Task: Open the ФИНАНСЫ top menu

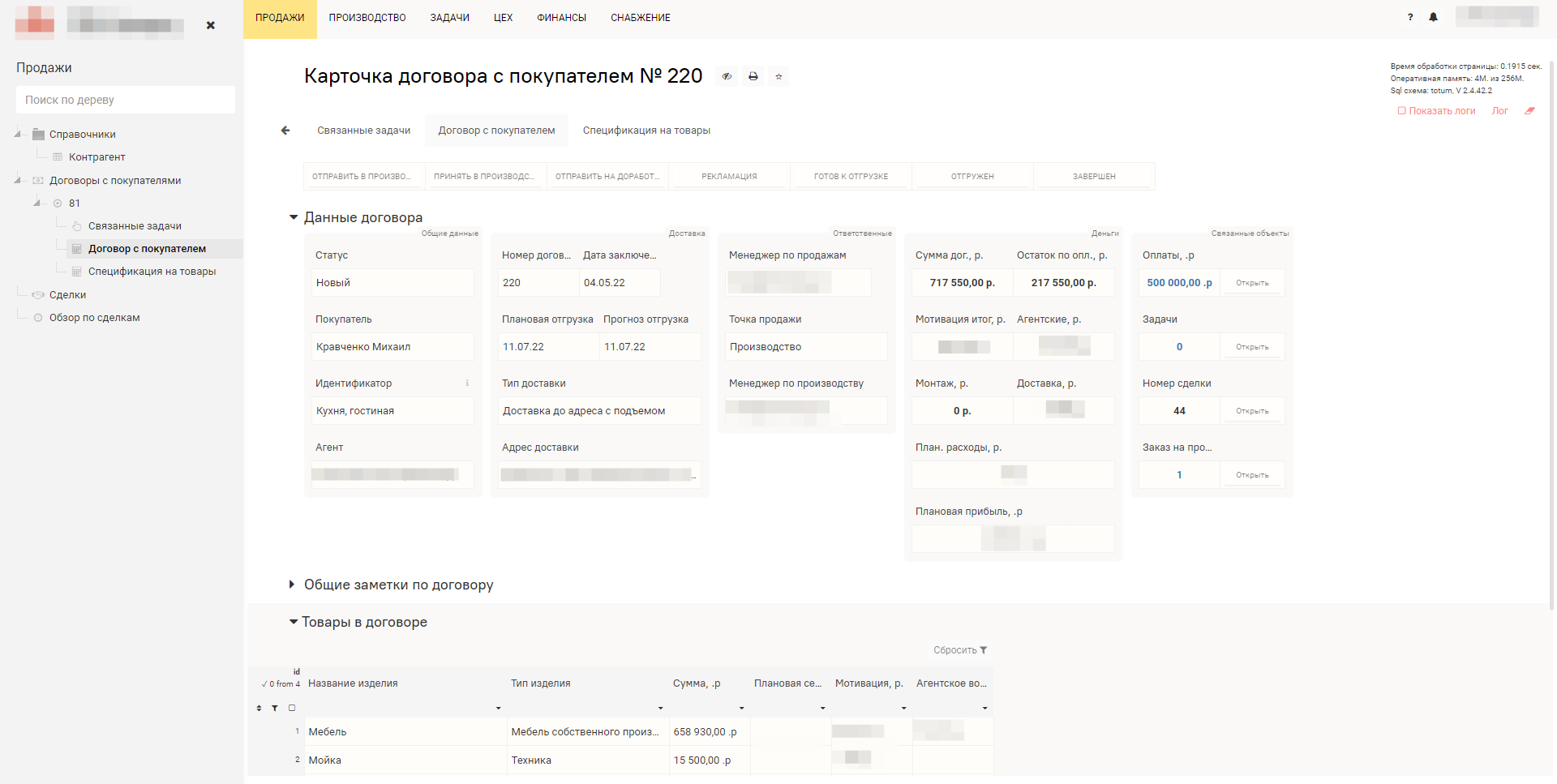Action: pyautogui.click(x=561, y=18)
